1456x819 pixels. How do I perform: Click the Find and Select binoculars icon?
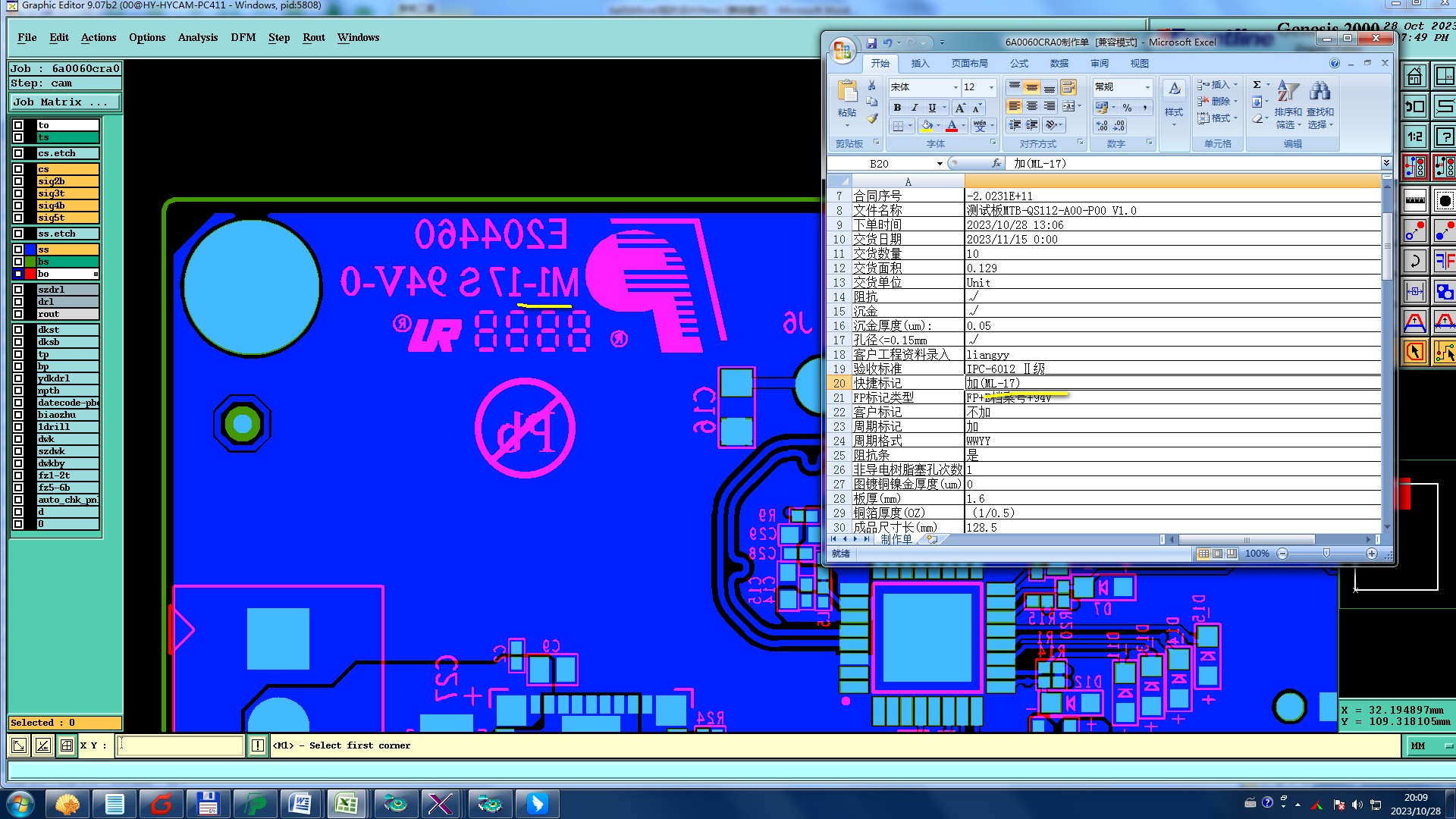click(x=1319, y=92)
